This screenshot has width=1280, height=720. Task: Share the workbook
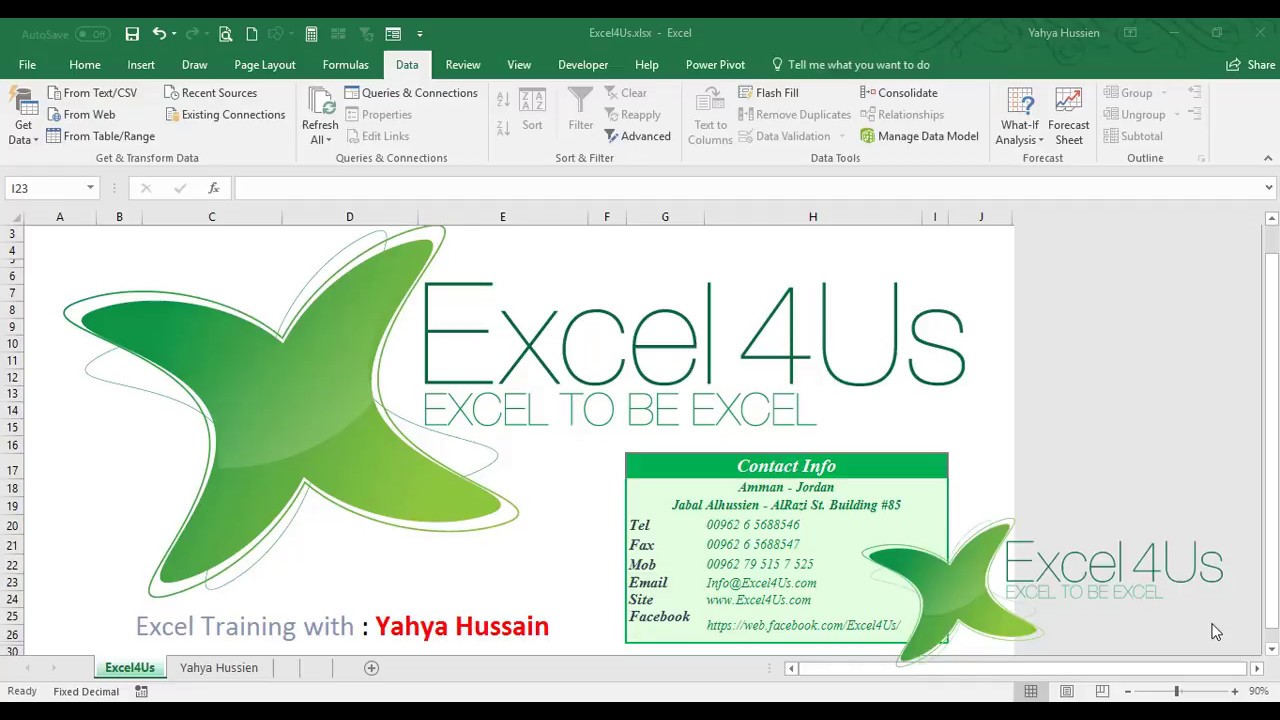click(x=1251, y=65)
